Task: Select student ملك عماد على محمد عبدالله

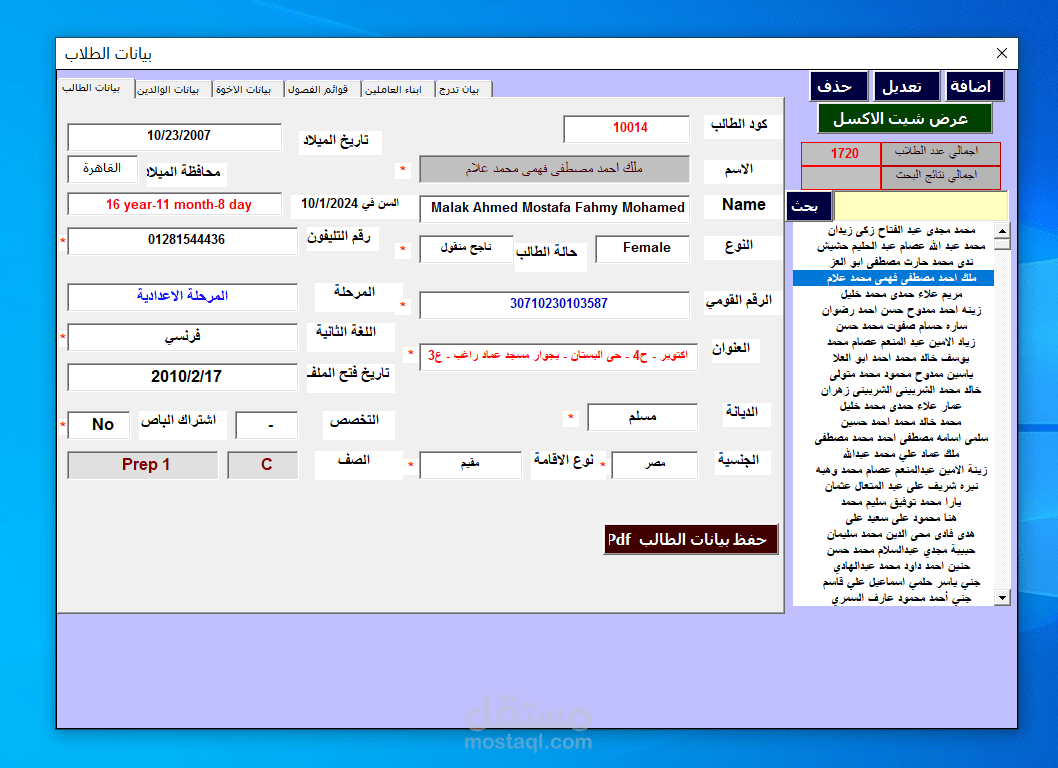Action: click(893, 454)
